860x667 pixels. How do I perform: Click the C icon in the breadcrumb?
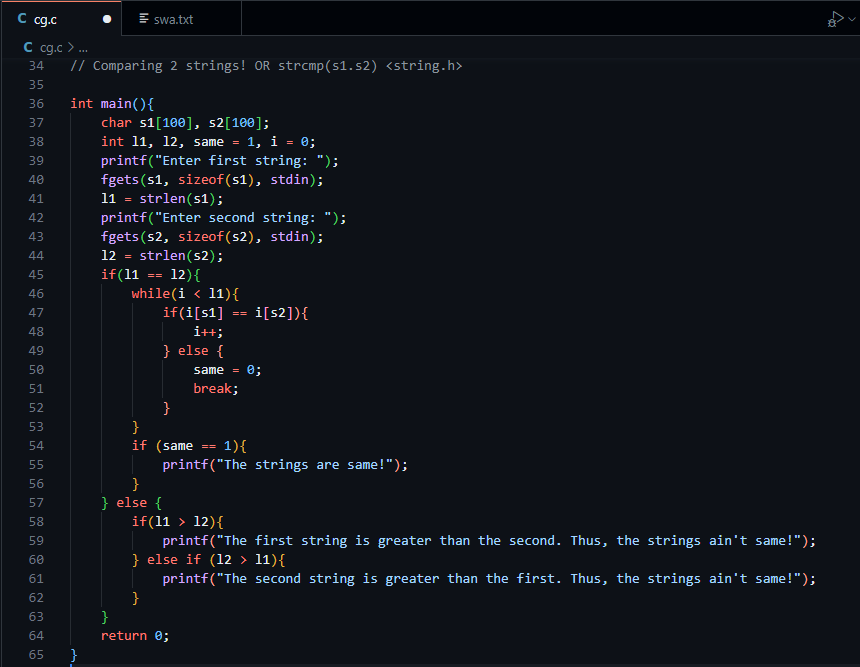coord(28,48)
